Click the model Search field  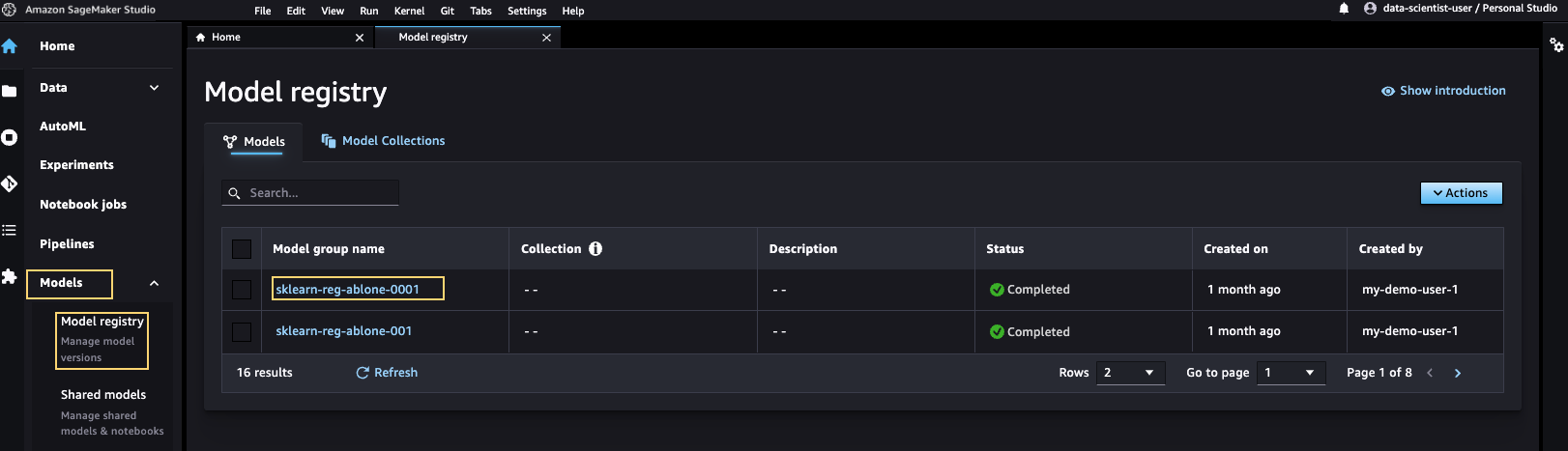point(310,193)
